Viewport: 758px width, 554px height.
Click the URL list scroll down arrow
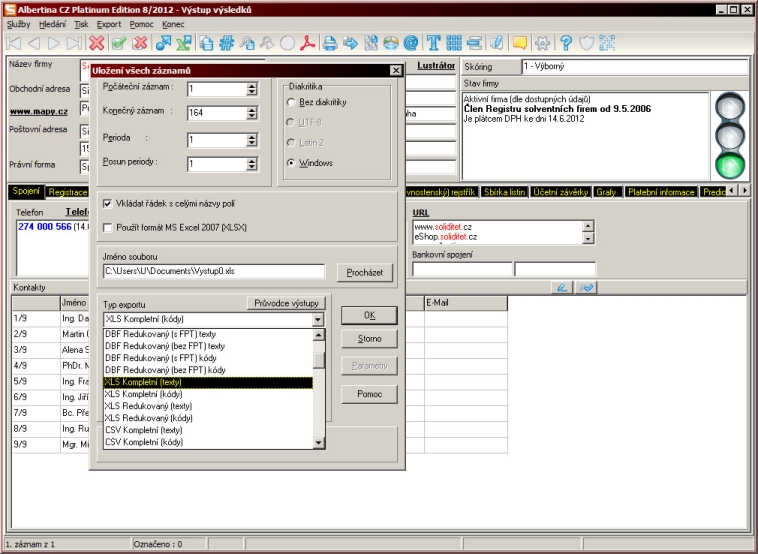coord(588,238)
